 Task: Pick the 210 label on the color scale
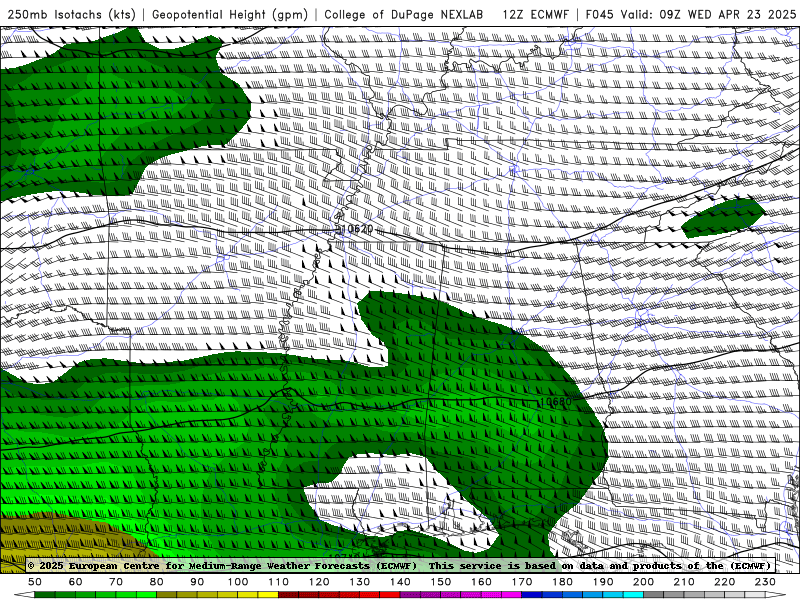(x=684, y=582)
